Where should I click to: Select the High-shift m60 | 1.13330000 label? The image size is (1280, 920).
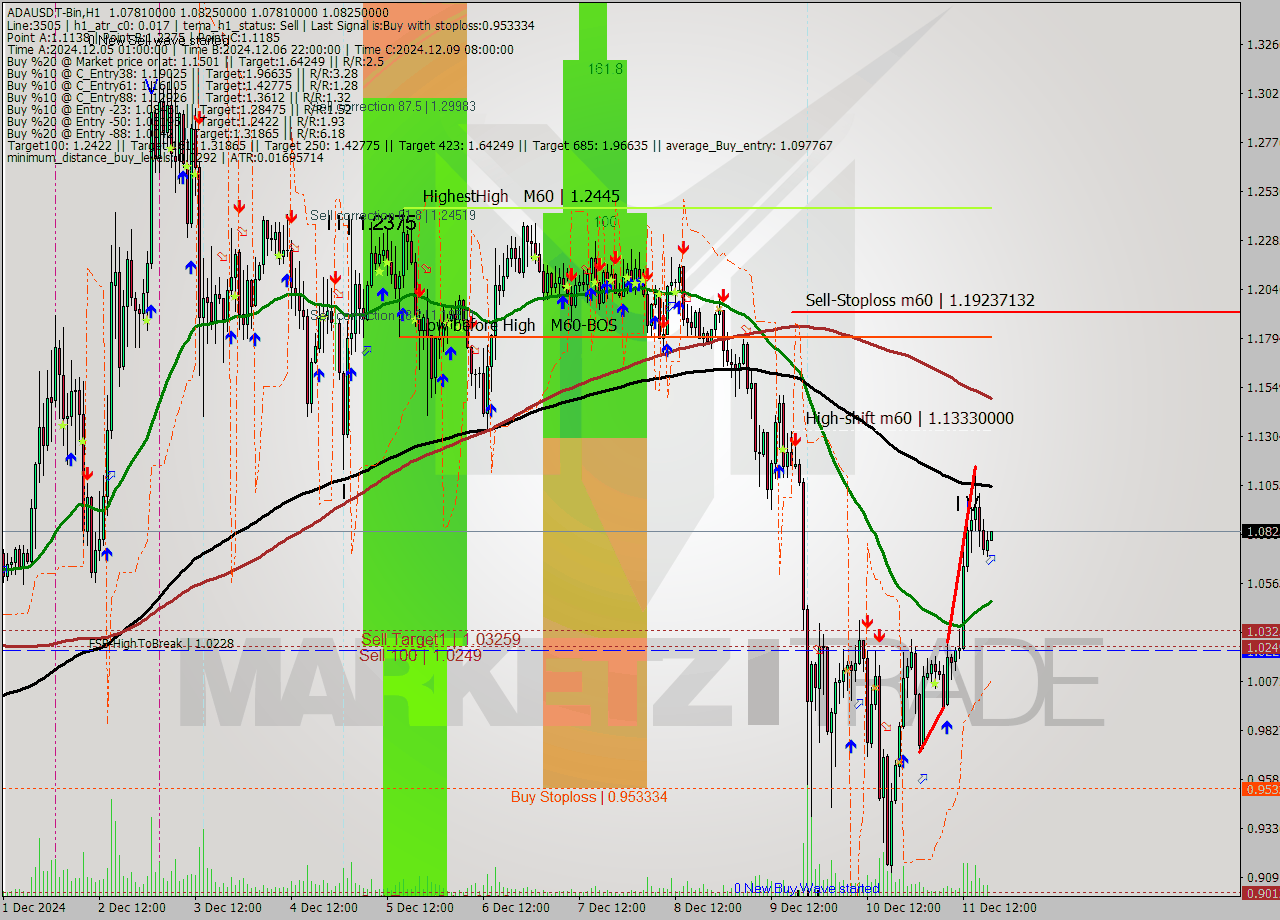click(909, 418)
